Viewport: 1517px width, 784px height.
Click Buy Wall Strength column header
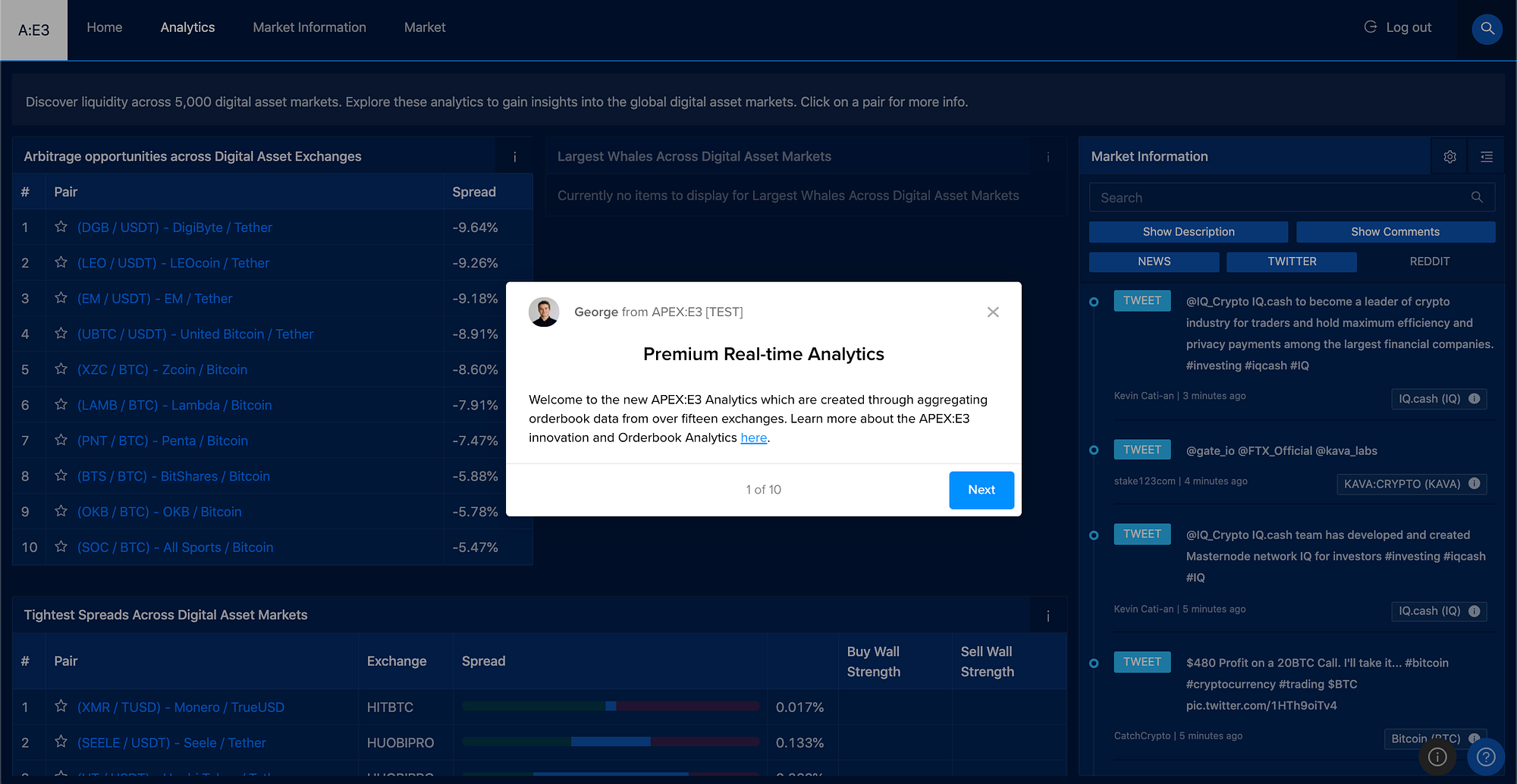pos(873,662)
